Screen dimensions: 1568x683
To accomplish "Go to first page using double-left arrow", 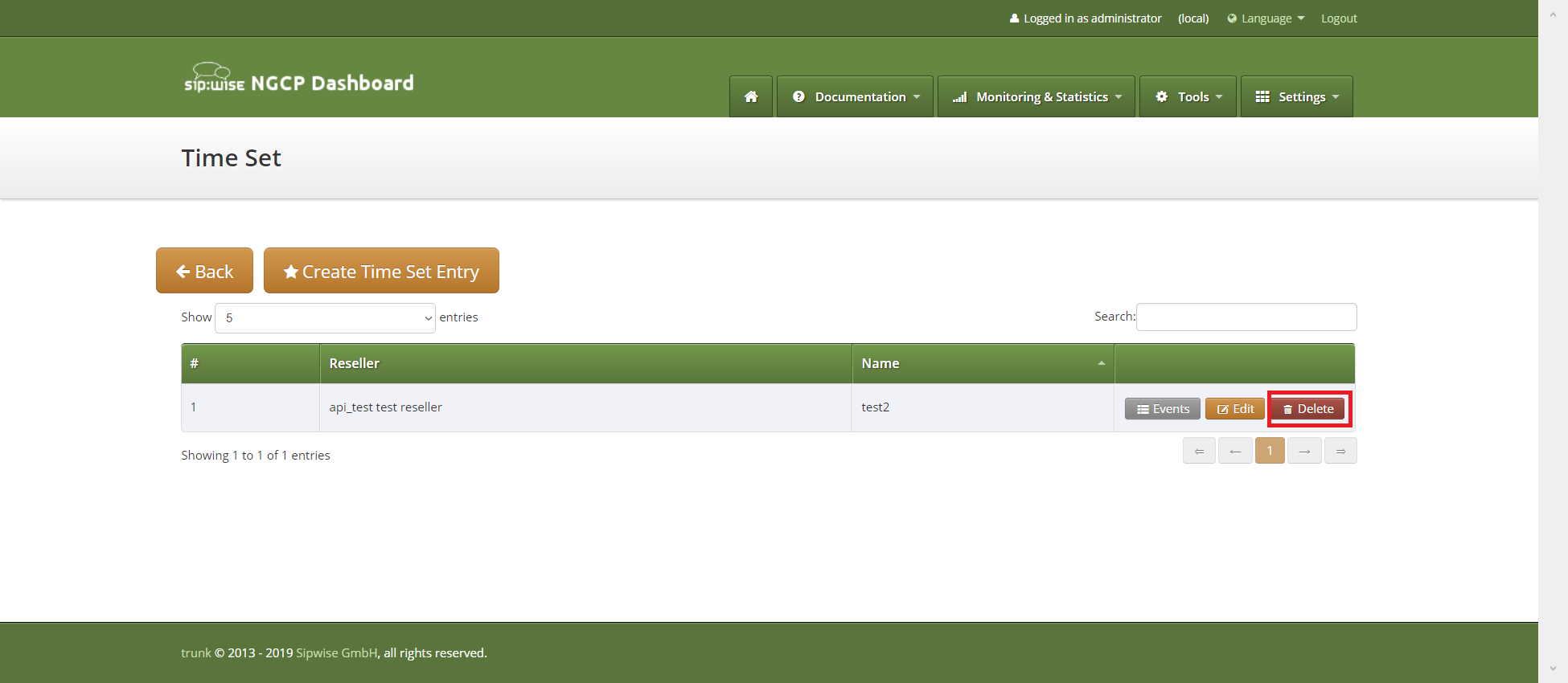I will pos(1198,451).
